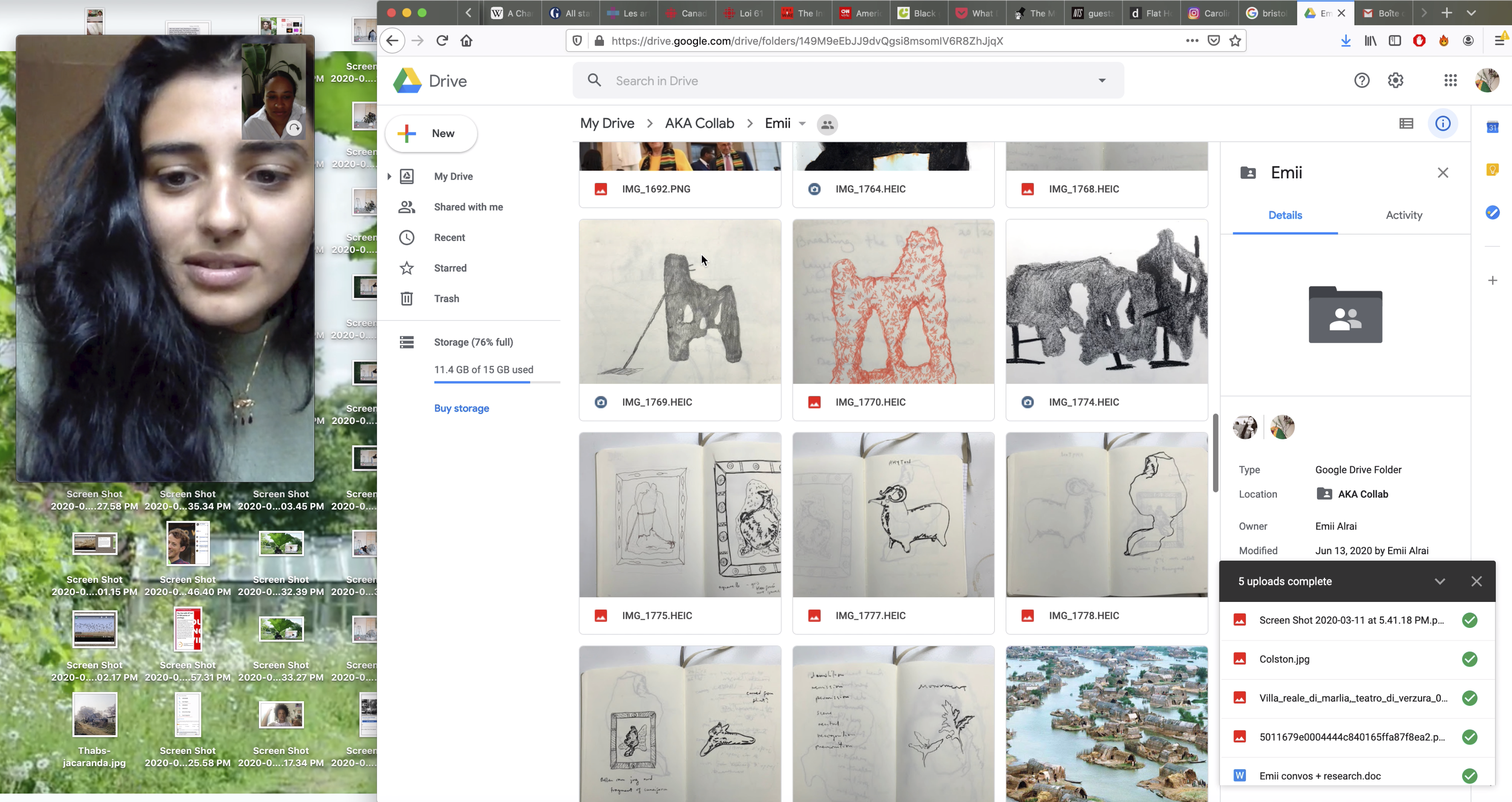The width and height of the screenshot is (1512, 802).
Task: Open the Firefox downloads arrow
Action: click(x=1345, y=40)
